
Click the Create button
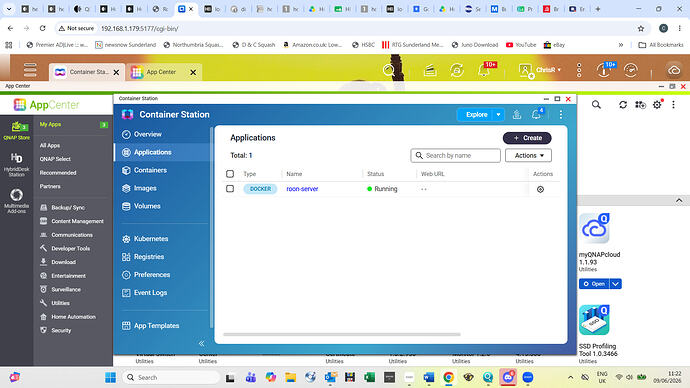point(527,138)
